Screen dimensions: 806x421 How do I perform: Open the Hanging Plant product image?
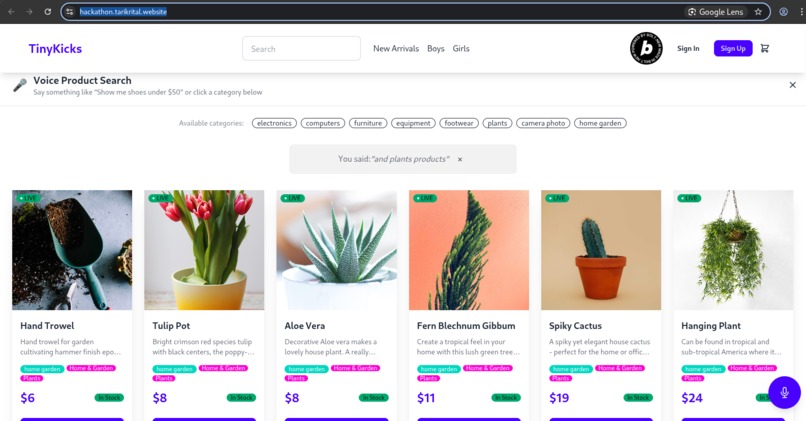point(733,250)
